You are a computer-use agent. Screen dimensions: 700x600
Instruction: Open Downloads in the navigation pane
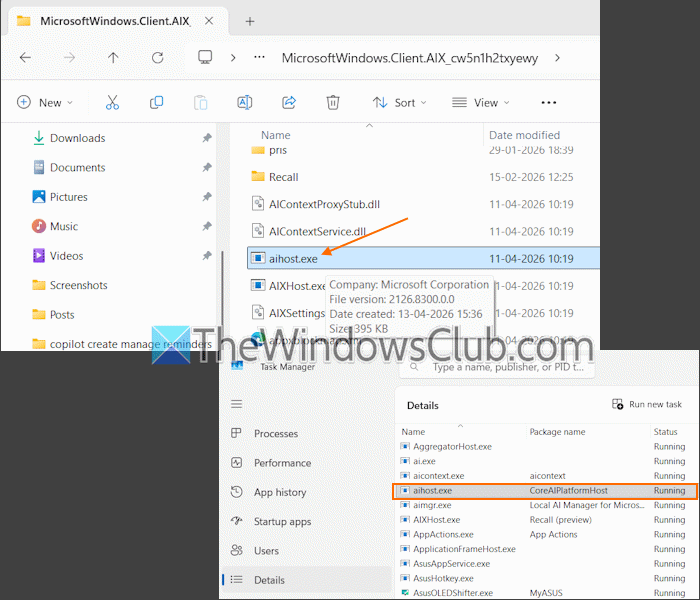[x=78, y=138]
